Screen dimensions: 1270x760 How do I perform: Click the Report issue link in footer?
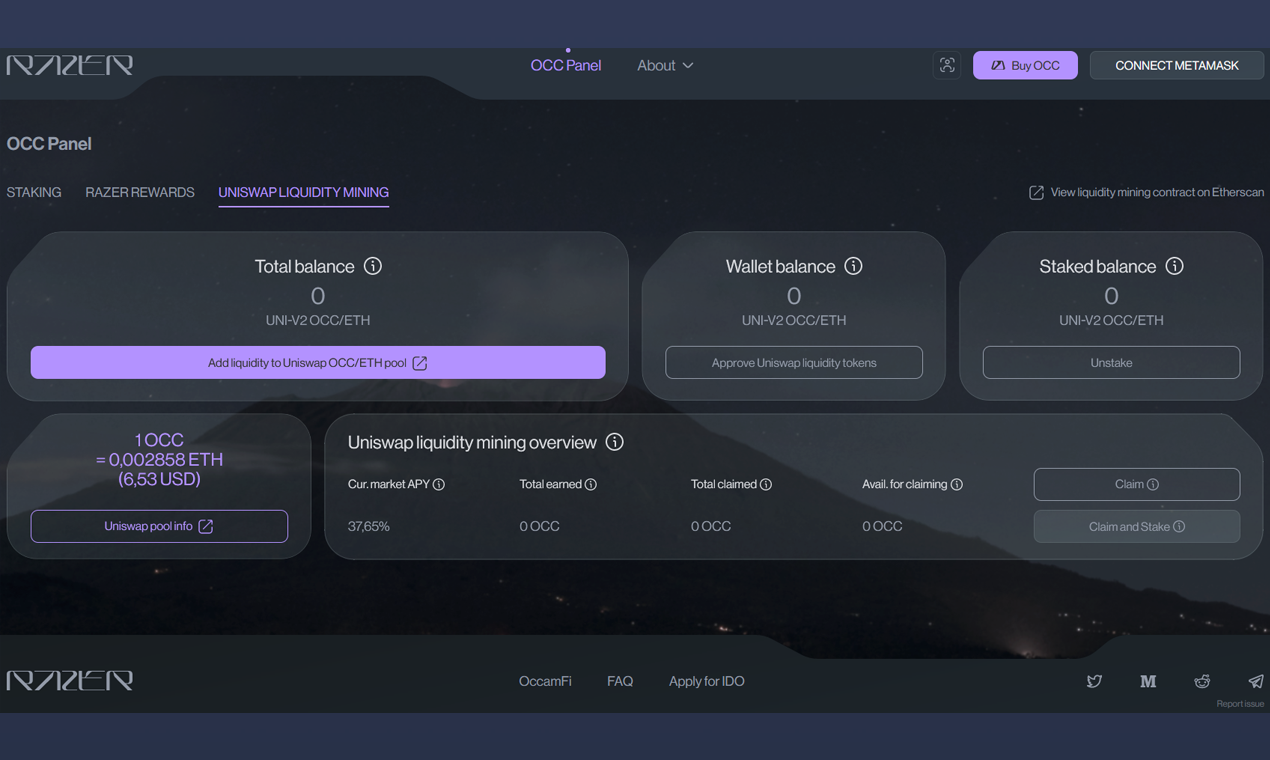(1240, 703)
